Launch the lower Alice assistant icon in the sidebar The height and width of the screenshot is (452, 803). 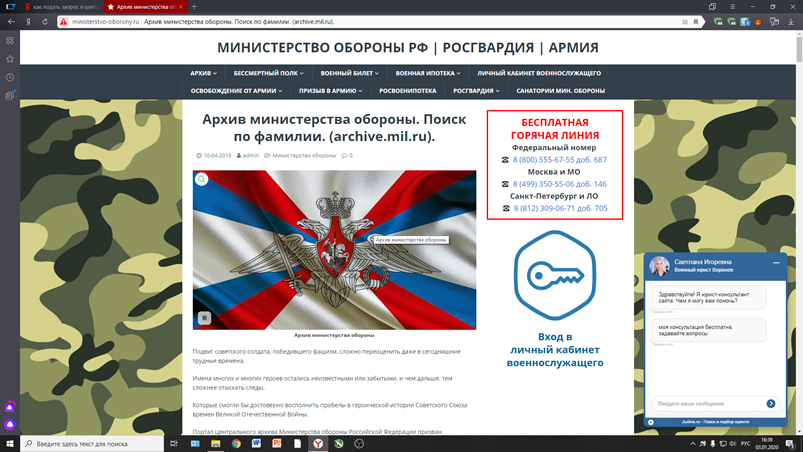tap(10, 424)
